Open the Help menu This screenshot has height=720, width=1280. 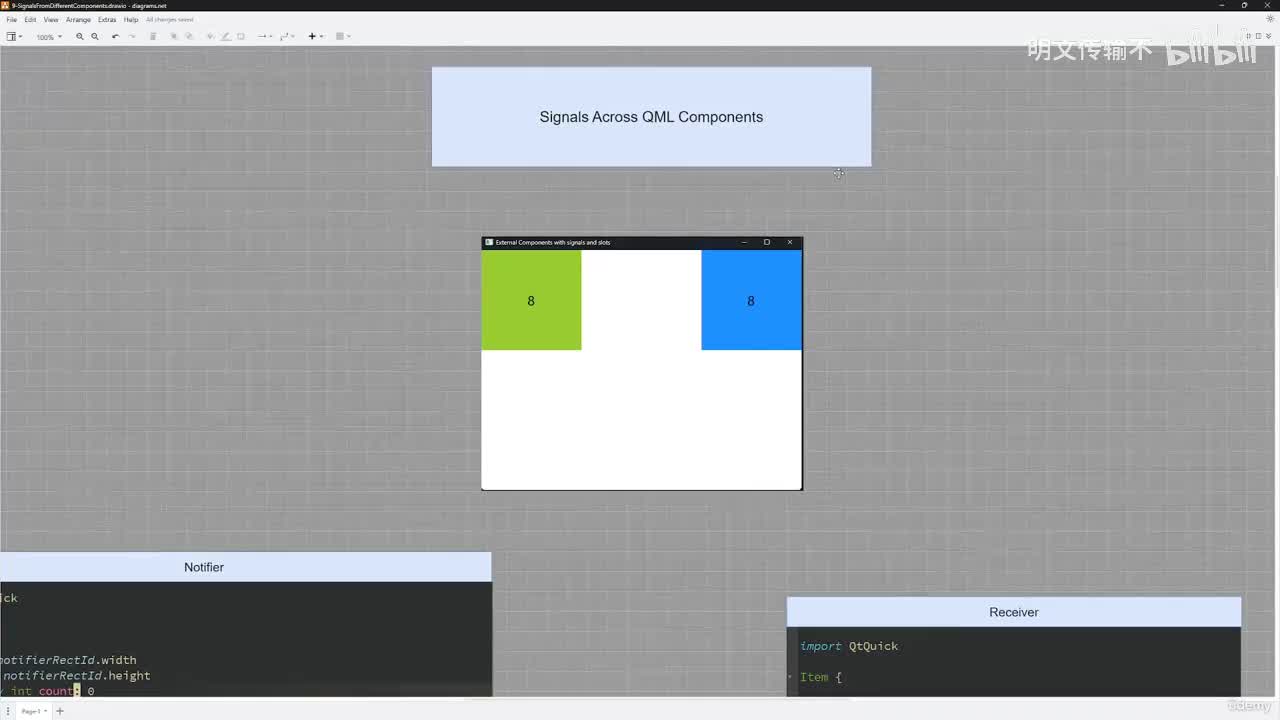click(131, 20)
